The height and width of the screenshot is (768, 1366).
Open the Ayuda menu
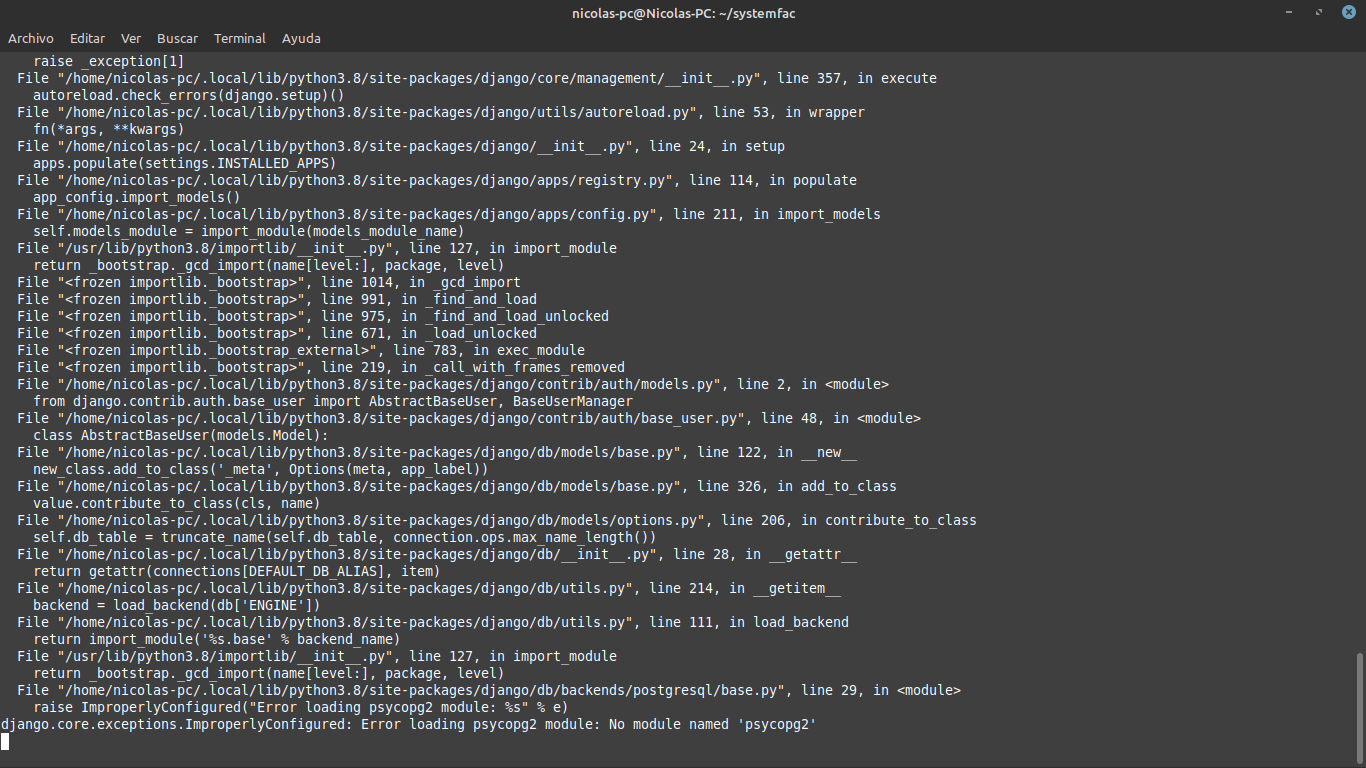point(301,38)
